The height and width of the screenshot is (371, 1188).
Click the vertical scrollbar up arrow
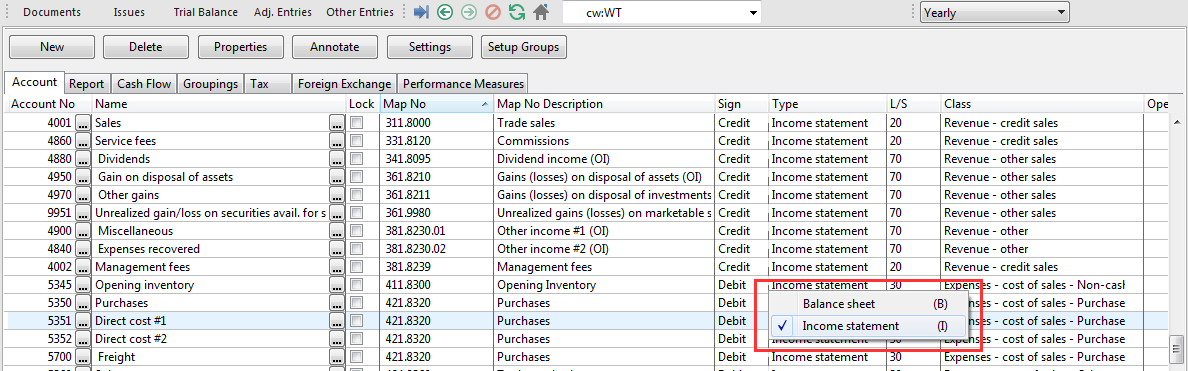(x=1176, y=121)
